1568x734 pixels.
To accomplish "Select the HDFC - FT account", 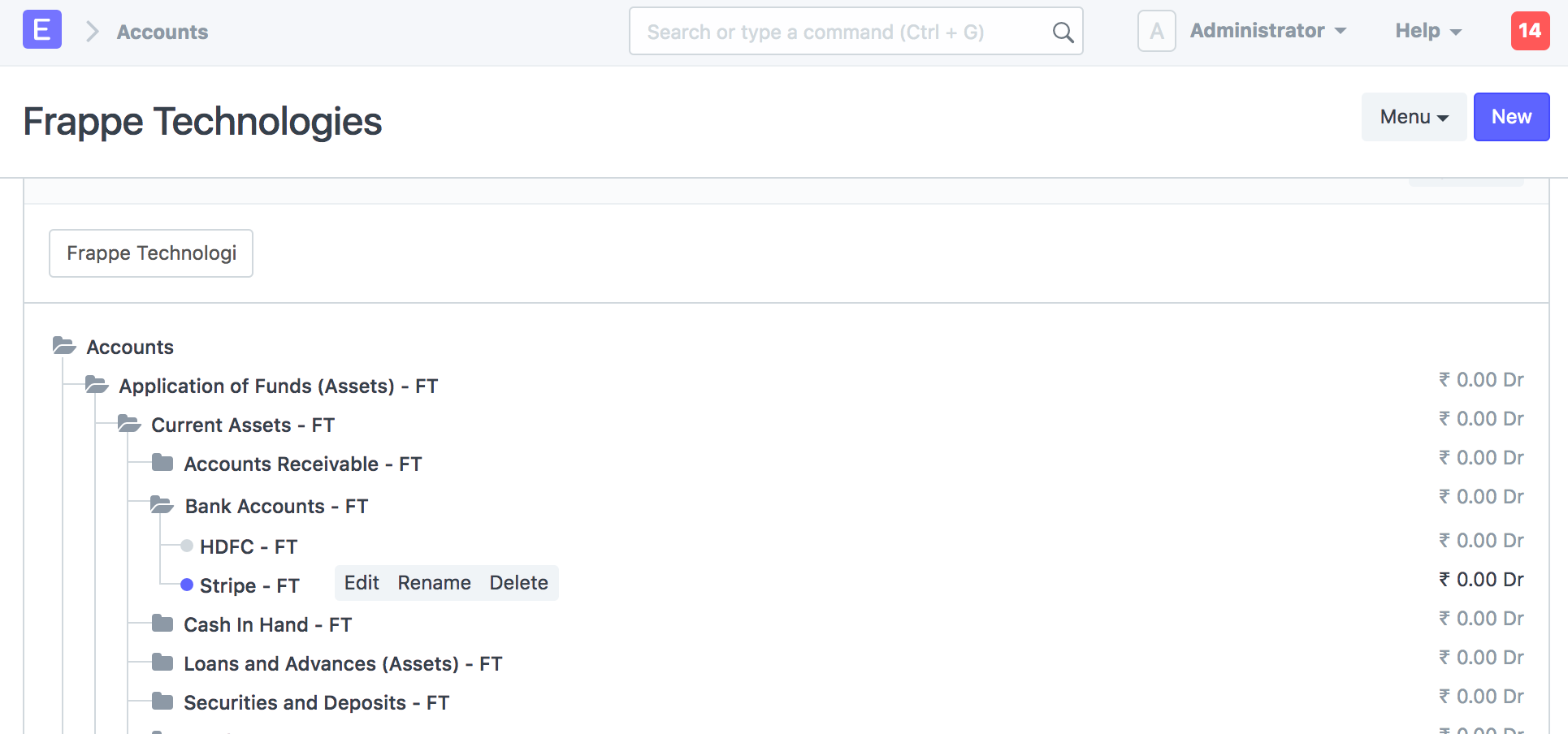I will [x=248, y=546].
